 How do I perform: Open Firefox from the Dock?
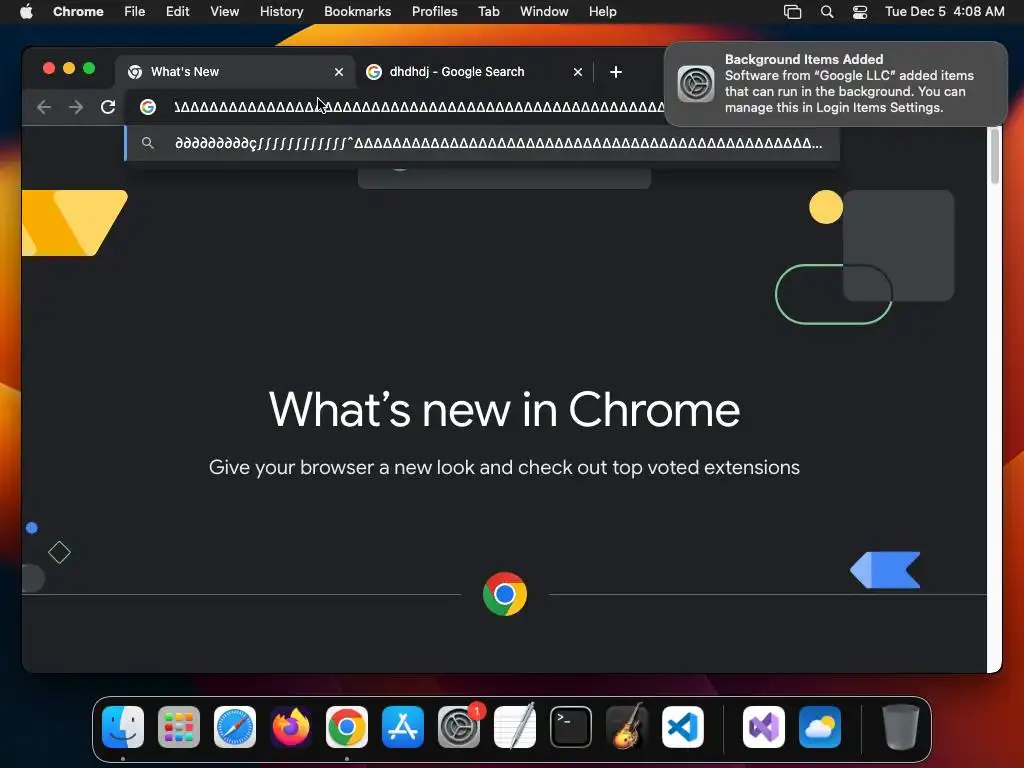click(291, 727)
